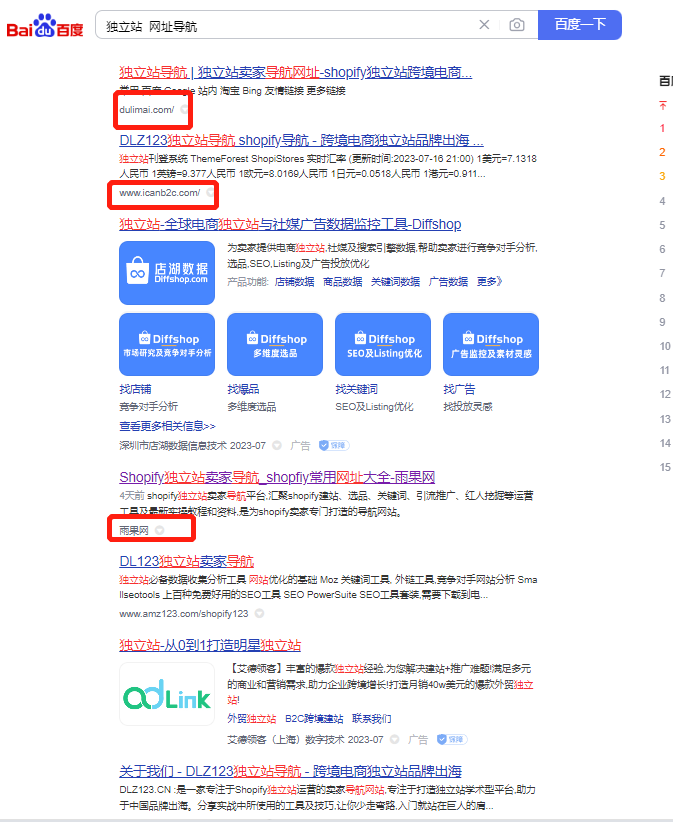Image resolution: width=673 pixels, height=822 pixels.
Task: Open info icon next to dulimai.com
Action: click(x=184, y=109)
